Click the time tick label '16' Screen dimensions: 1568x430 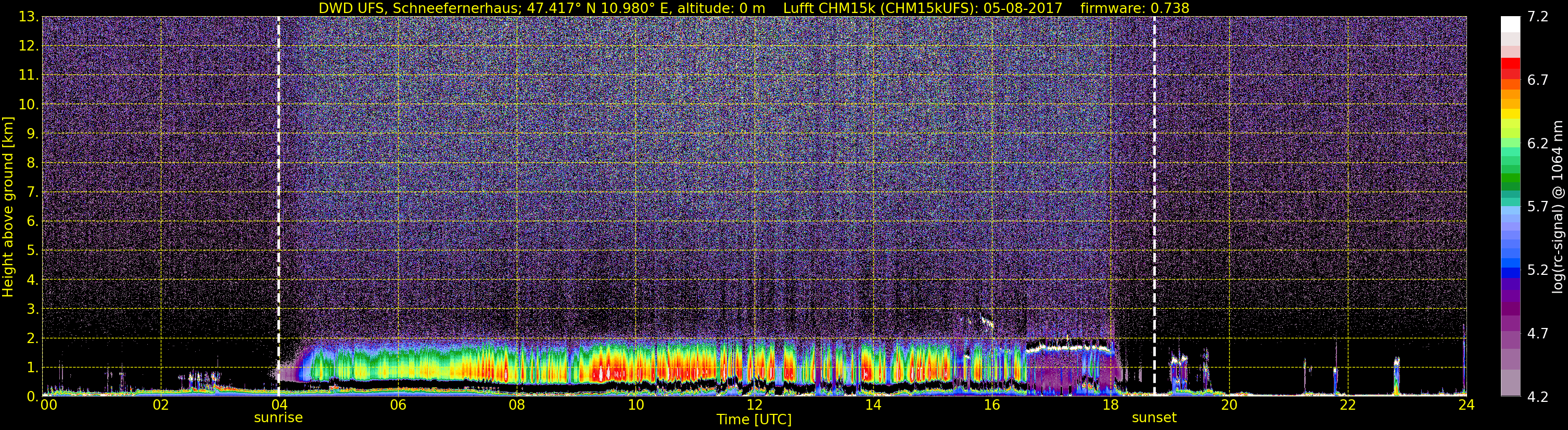tap(991, 405)
